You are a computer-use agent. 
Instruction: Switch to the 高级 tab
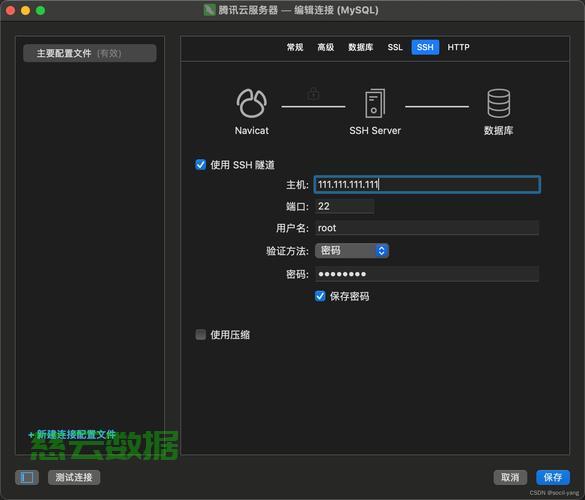pyautogui.click(x=326, y=47)
